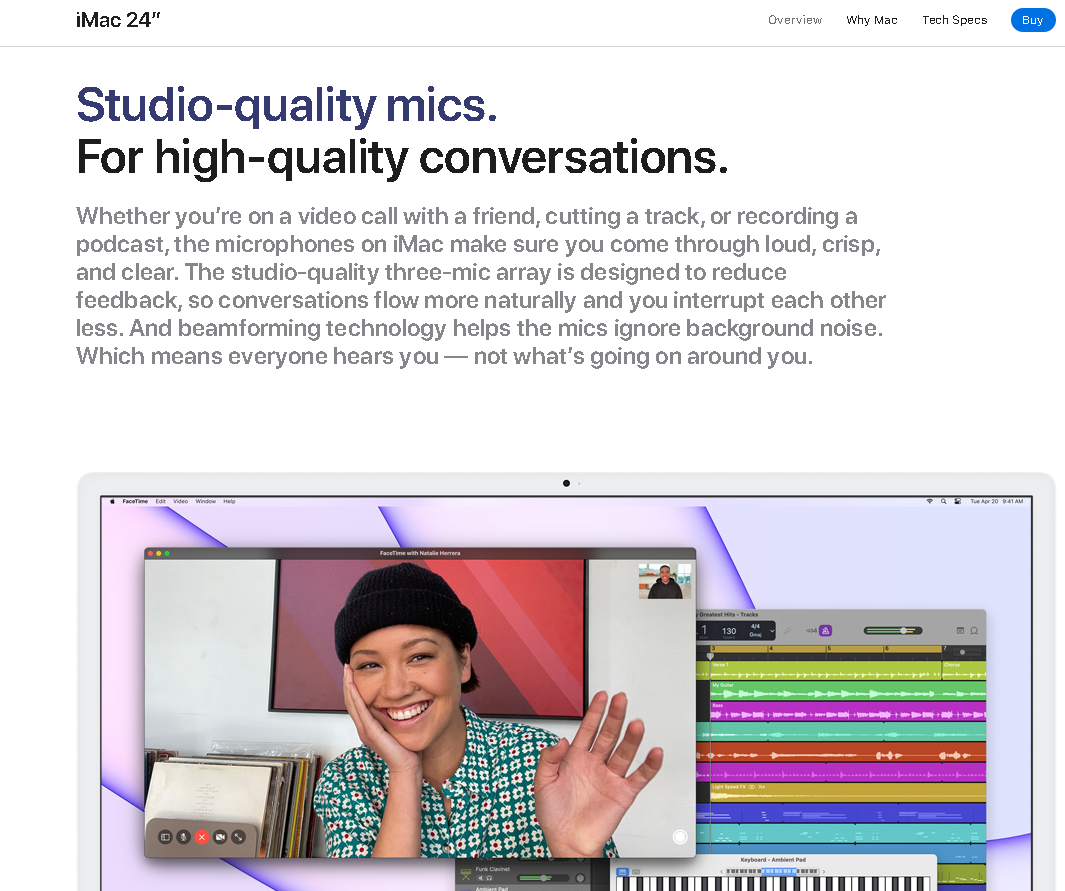Solo the Funk Clavinet track headphones

point(489,878)
